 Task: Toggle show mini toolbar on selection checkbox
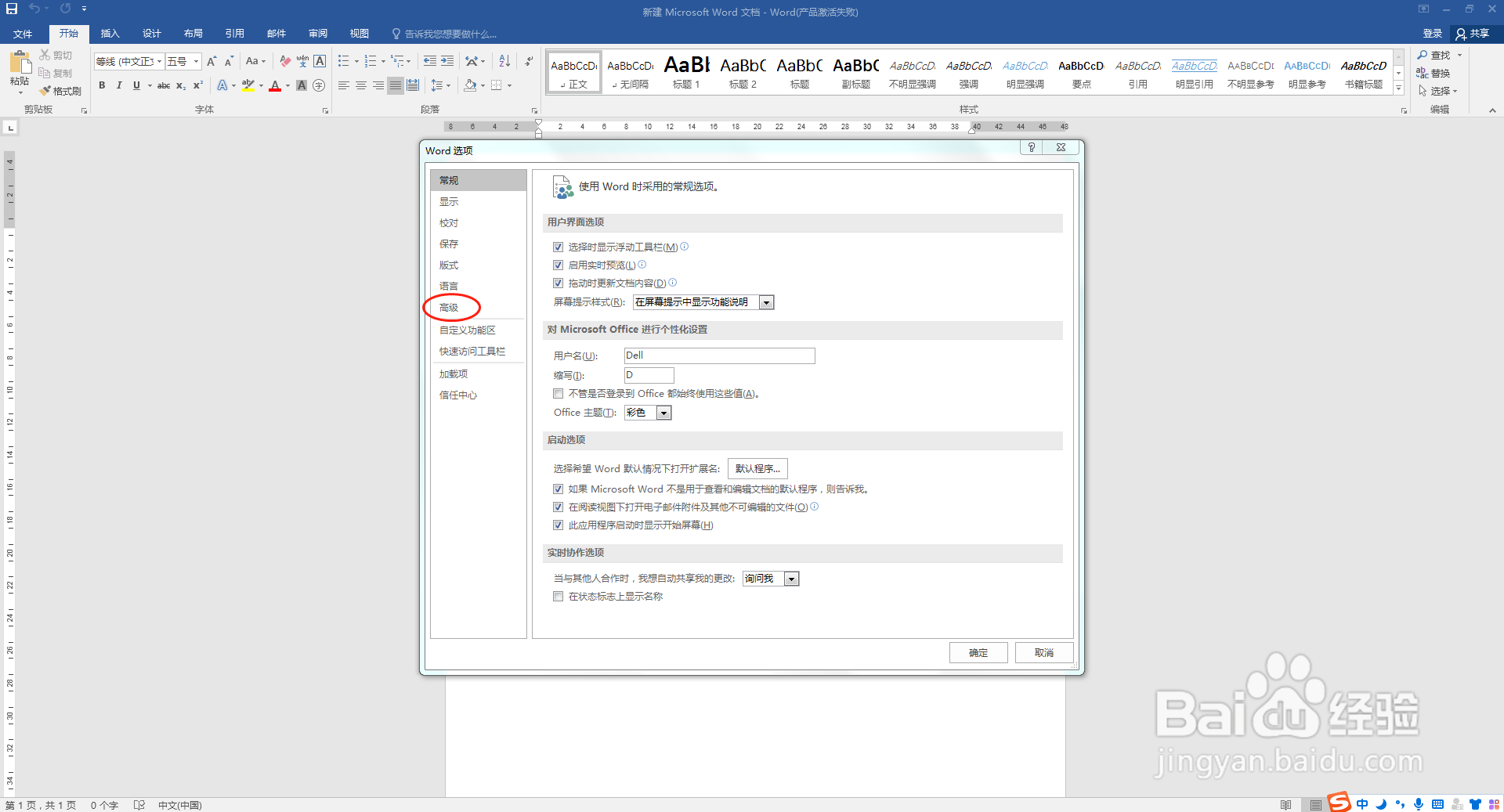click(x=558, y=247)
